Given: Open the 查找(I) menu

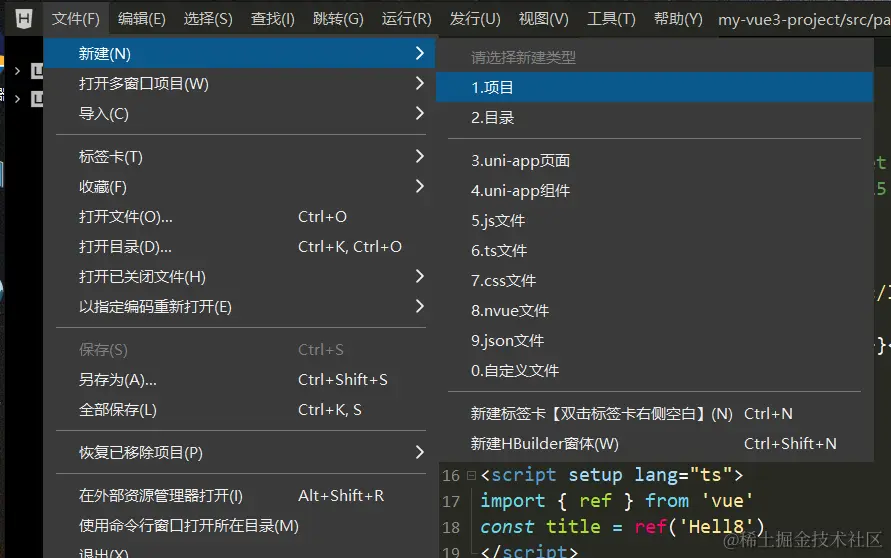Looking at the screenshot, I should click(x=273, y=19).
